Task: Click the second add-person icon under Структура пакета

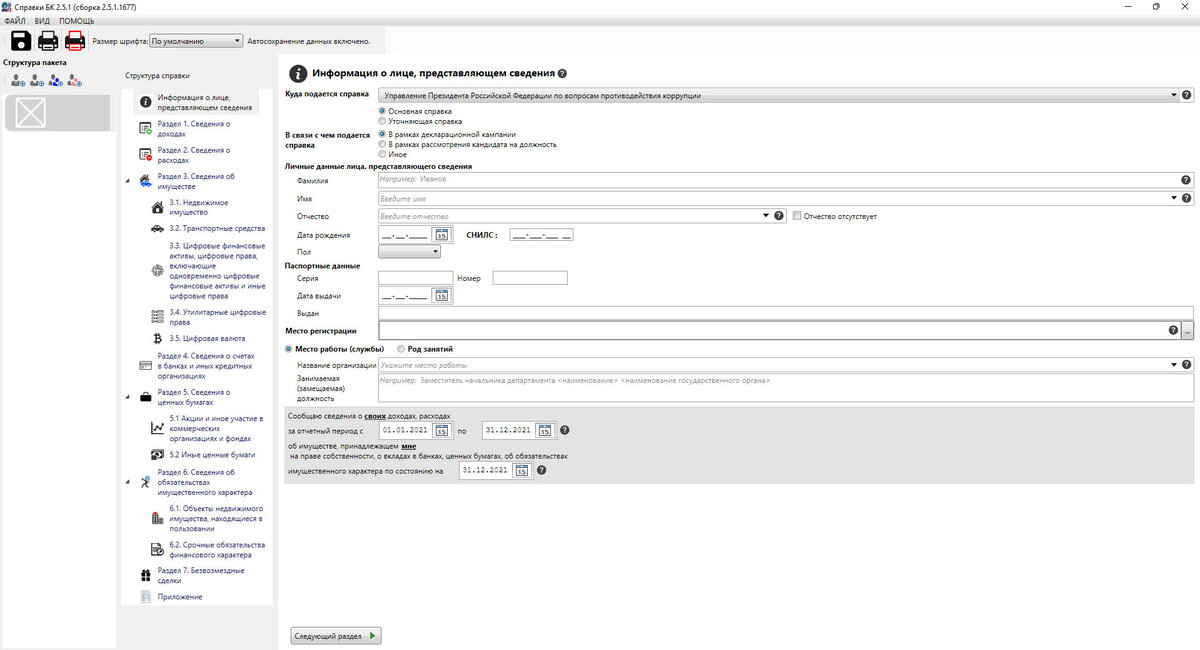Action: [x=36, y=80]
